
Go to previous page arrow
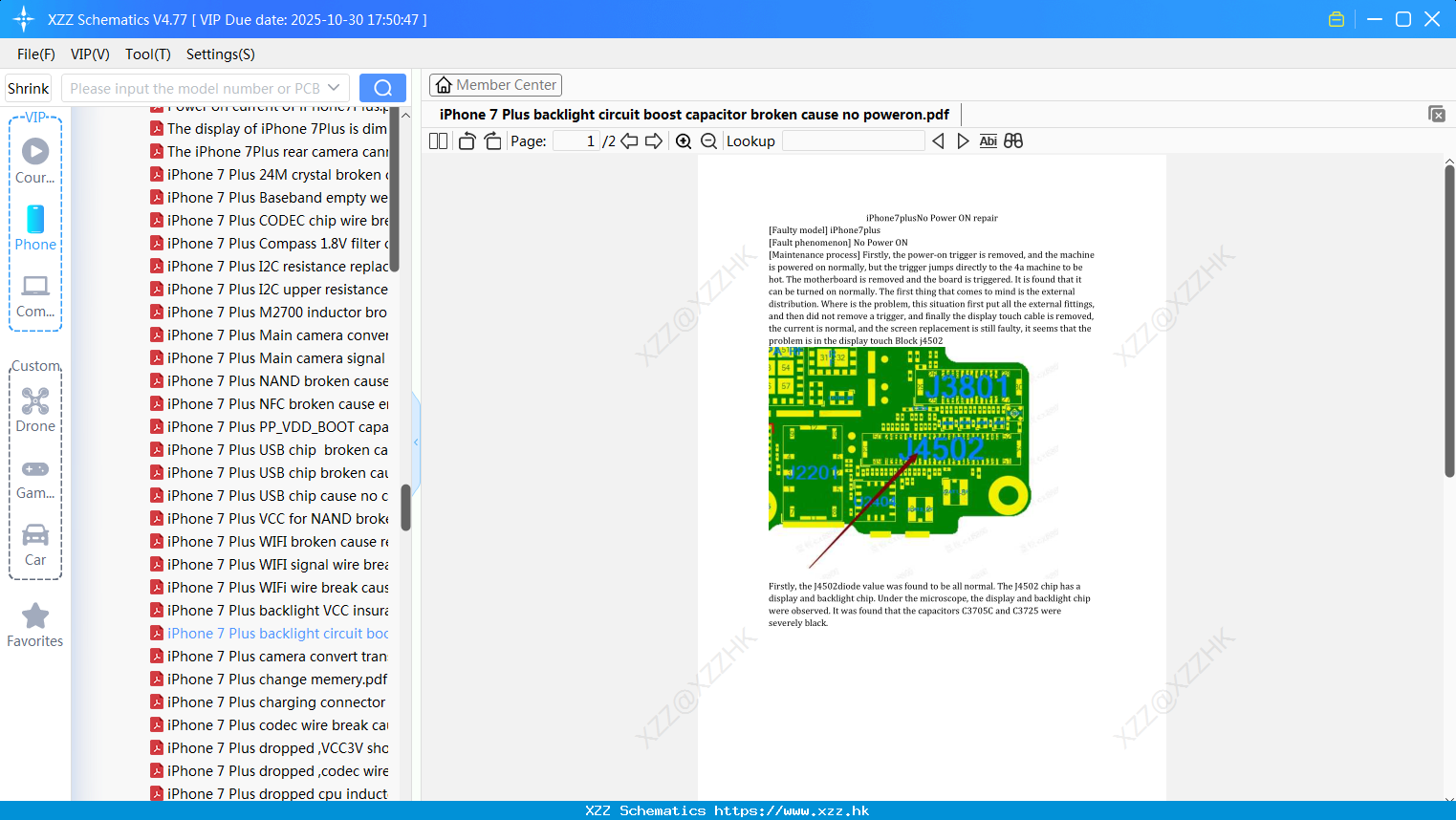tap(629, 140)
